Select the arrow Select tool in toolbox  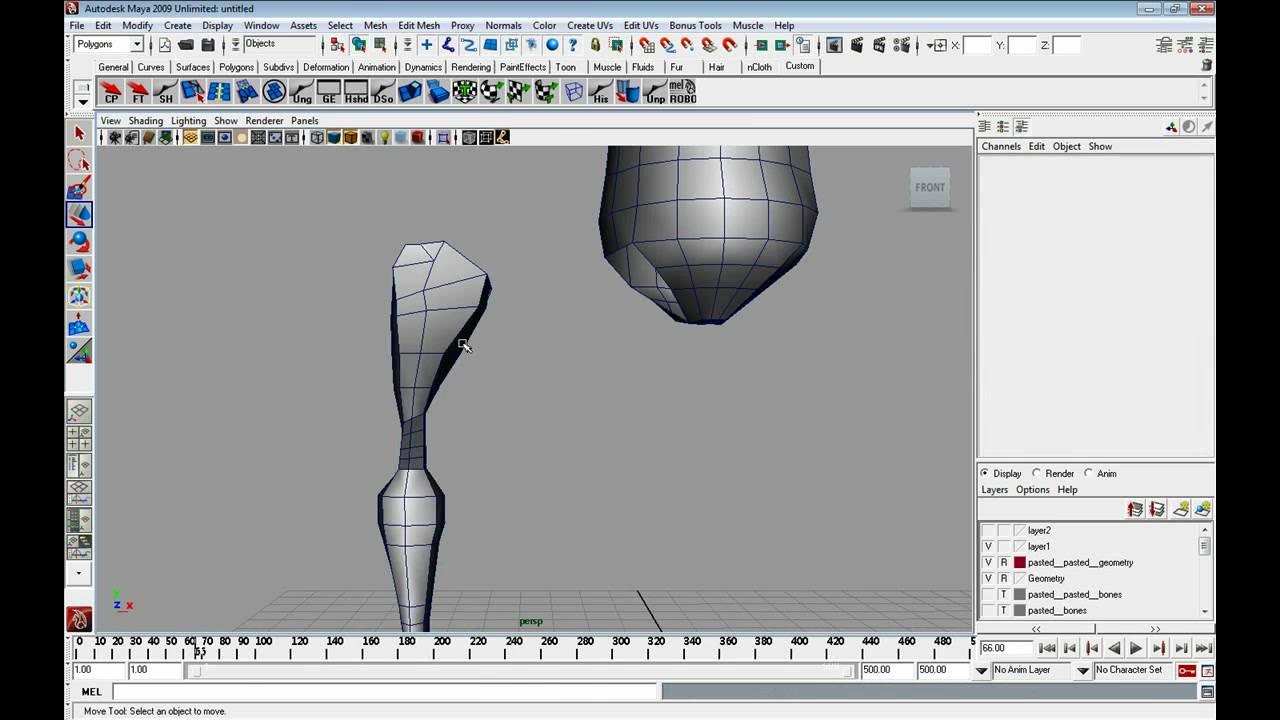(x=79, y=134)
